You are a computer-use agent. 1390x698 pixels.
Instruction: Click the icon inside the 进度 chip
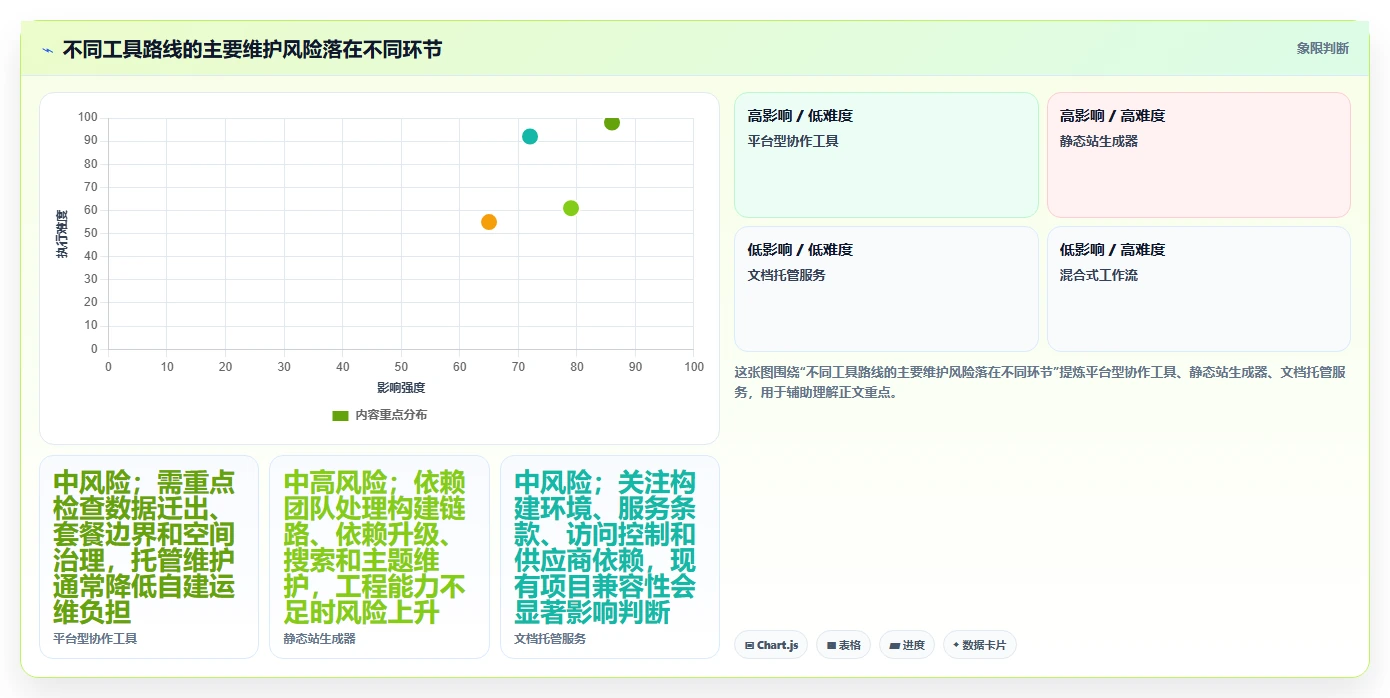[x=894, y=646]
